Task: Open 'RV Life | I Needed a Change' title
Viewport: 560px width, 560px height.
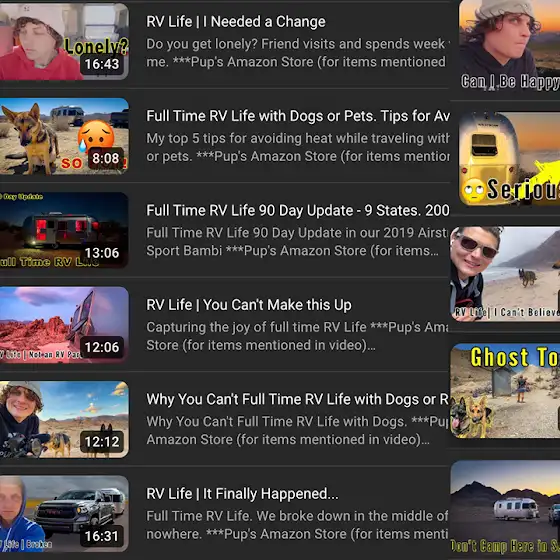Action: pyautogui.click(x=236, y=22)
